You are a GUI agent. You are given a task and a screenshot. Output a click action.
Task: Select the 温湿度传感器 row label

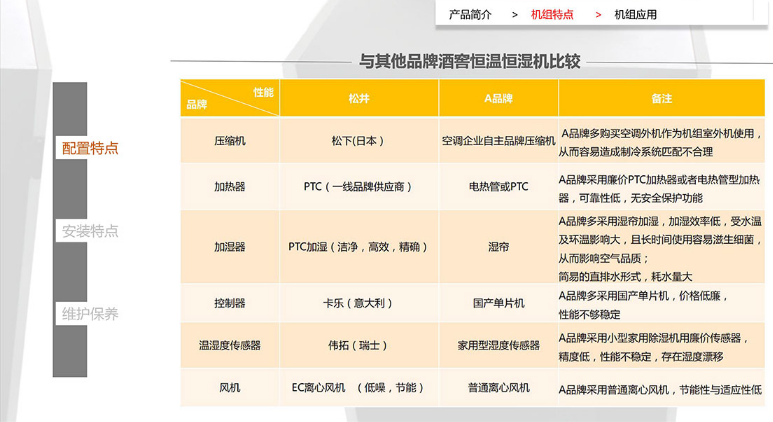[229, 345]
